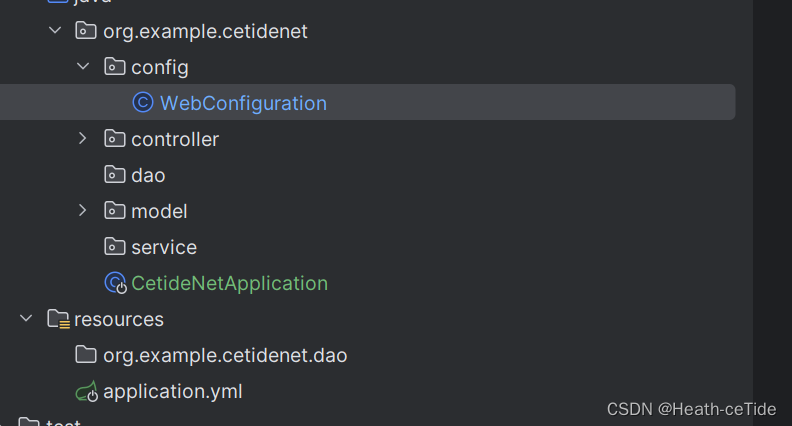
Task: Click the org.example.cetidenet package icon
Action: 86,31
